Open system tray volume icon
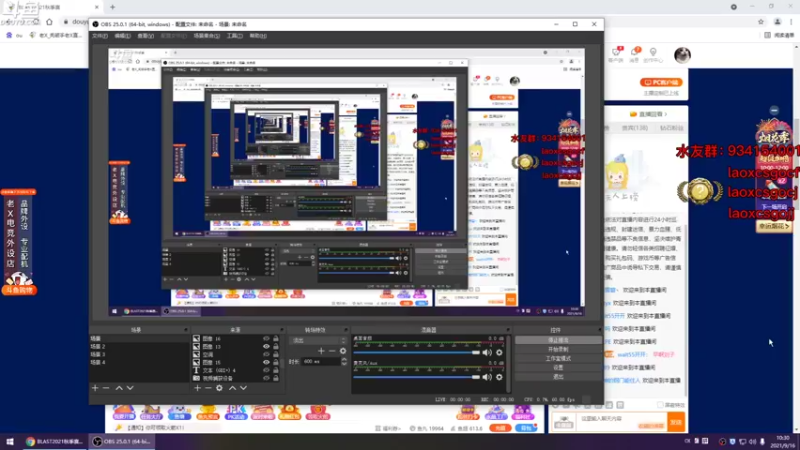 [753, 441]
